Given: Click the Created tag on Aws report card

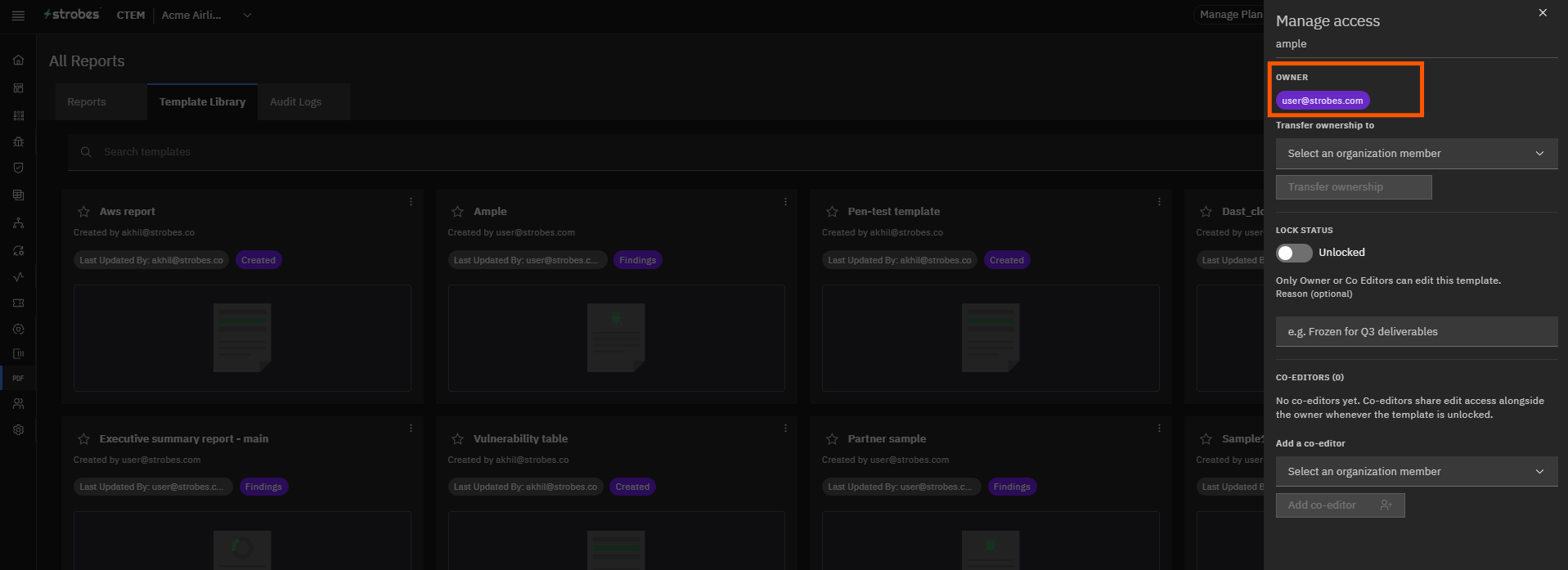Looking at the screenshot, I should 258,260.
